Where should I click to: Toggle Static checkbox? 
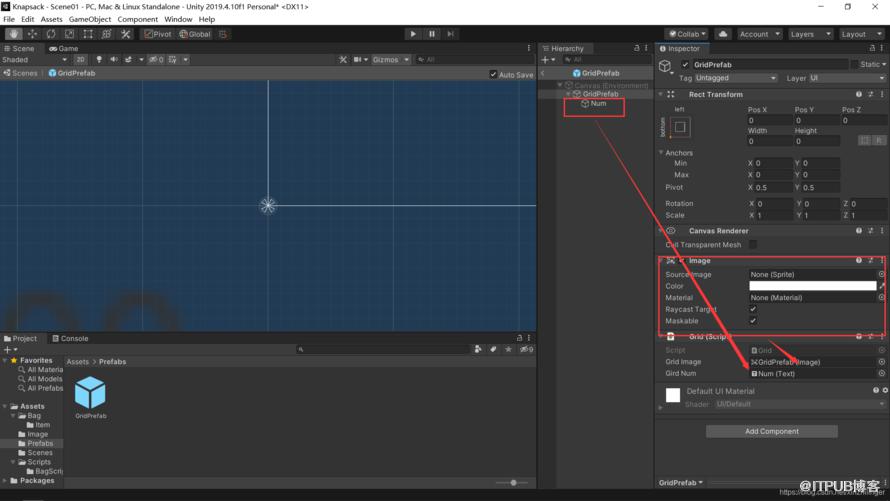click(854, 65)
